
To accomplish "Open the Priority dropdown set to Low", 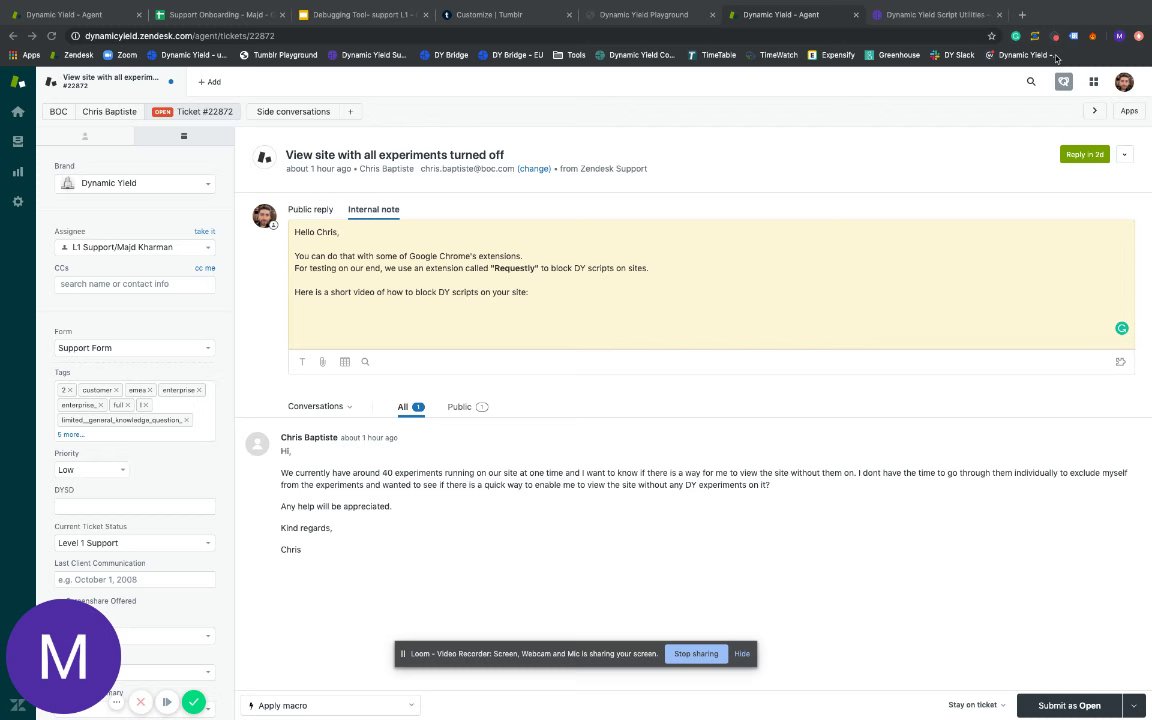I will coord(92,470).
